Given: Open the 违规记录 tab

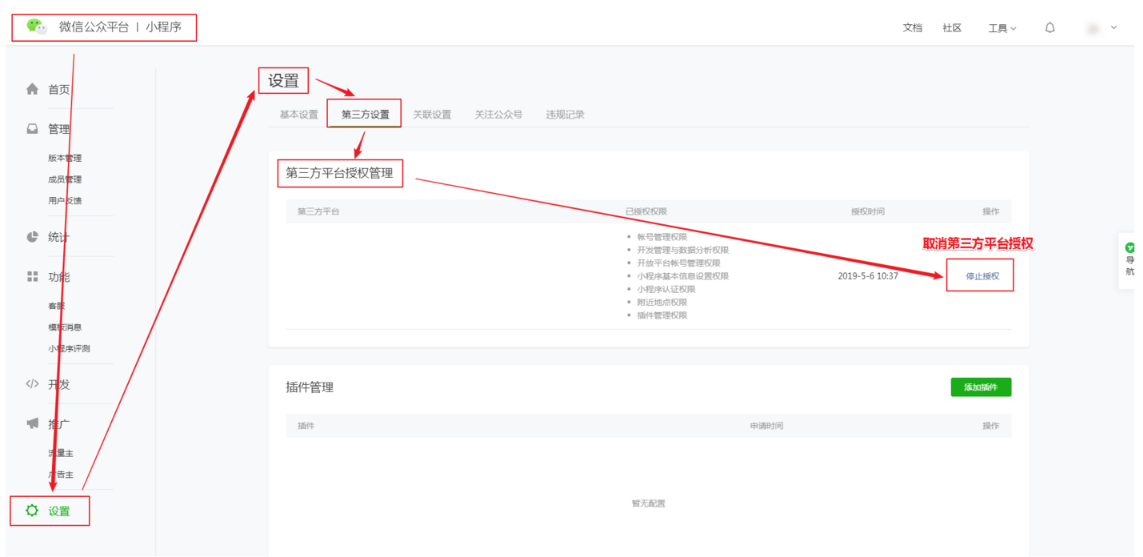Looking at the screenshot, I should click(565, 115).
